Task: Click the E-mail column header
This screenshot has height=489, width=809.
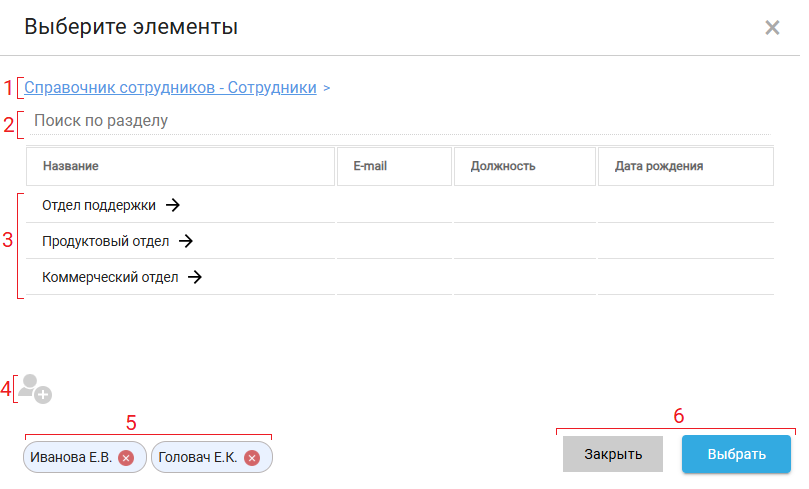Action: pyautogui.click(x=371, y=167)
